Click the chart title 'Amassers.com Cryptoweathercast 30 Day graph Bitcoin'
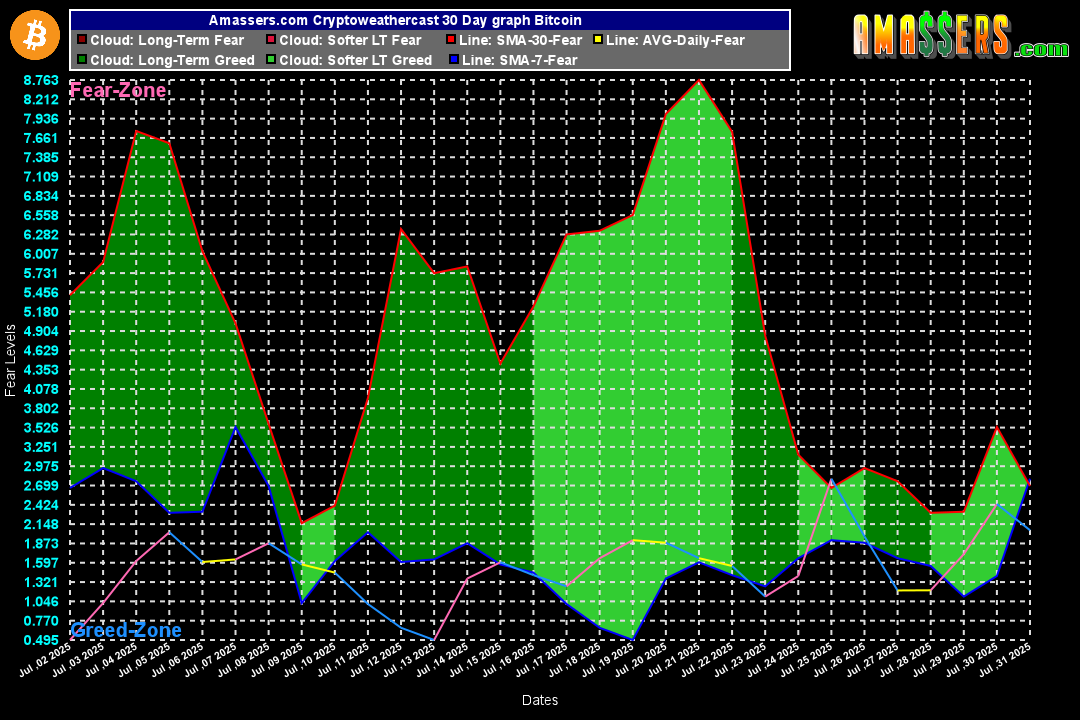Viewport: 1080px width, 720px height. [x=395, y=21]
